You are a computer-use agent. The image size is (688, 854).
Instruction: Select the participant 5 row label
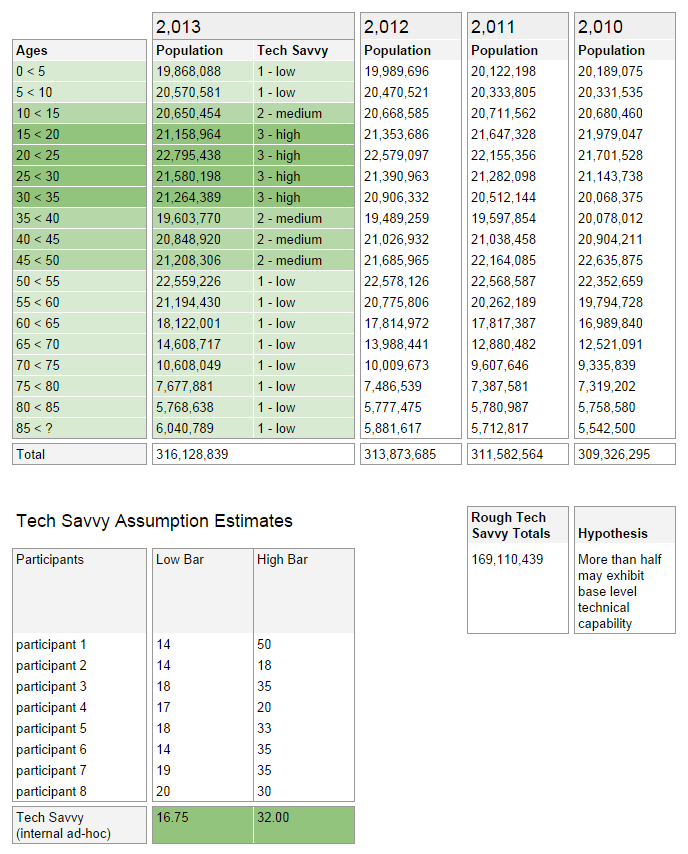click(x=79, y=728)
